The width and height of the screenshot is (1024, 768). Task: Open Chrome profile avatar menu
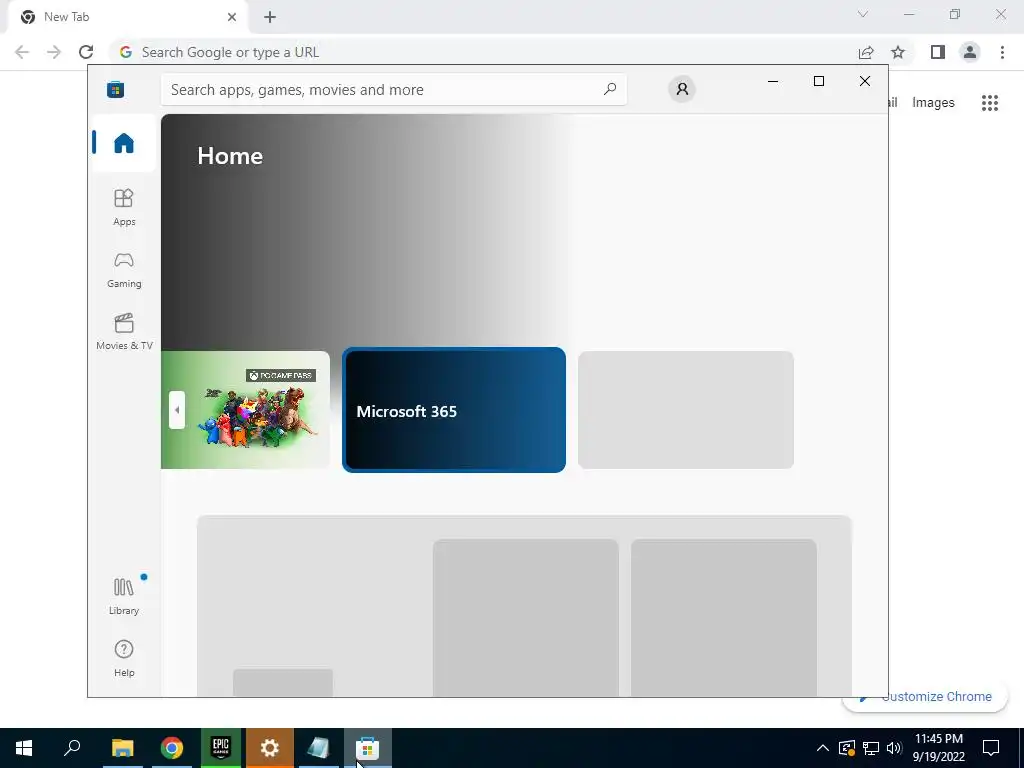[970, 52]
